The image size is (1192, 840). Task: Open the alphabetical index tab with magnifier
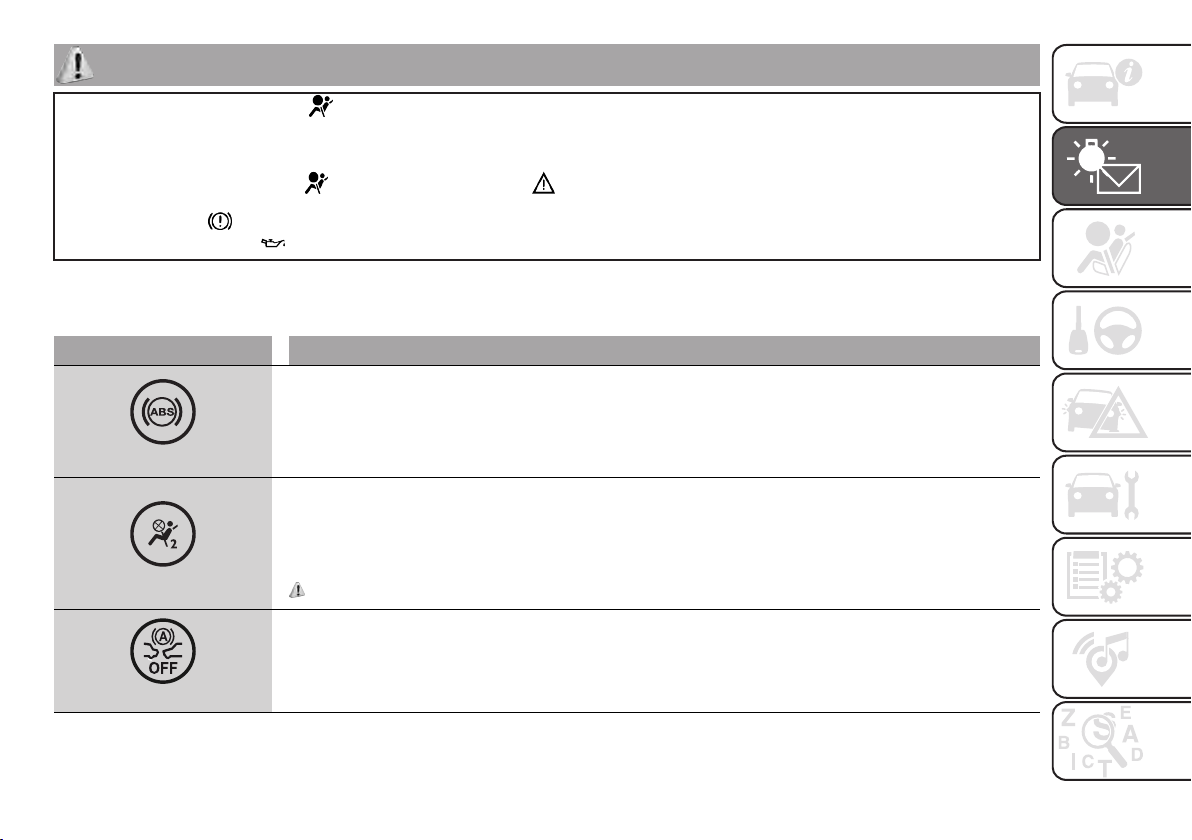[x=1121, y=741]
